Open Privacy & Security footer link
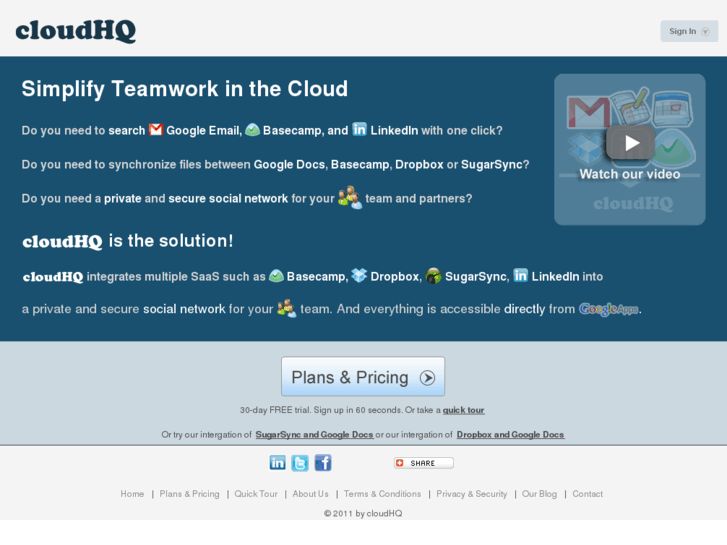Viewport: 727px width, 545px height. [x=472, y=494]
